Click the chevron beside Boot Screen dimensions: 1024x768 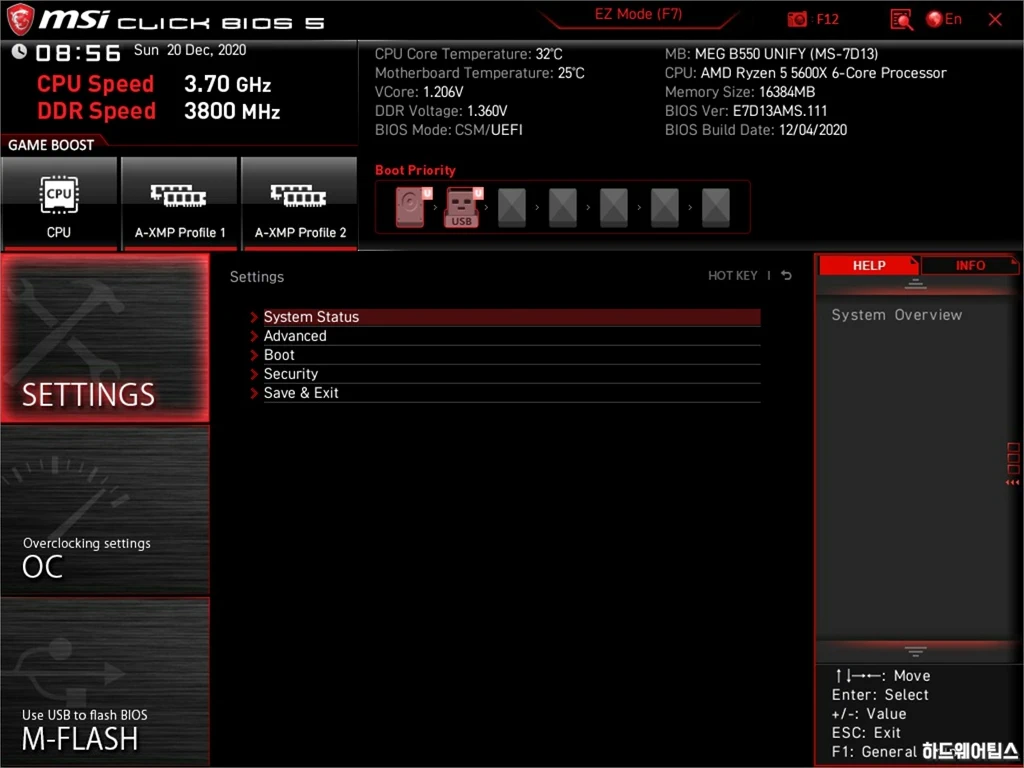click(x=254, y=355)
